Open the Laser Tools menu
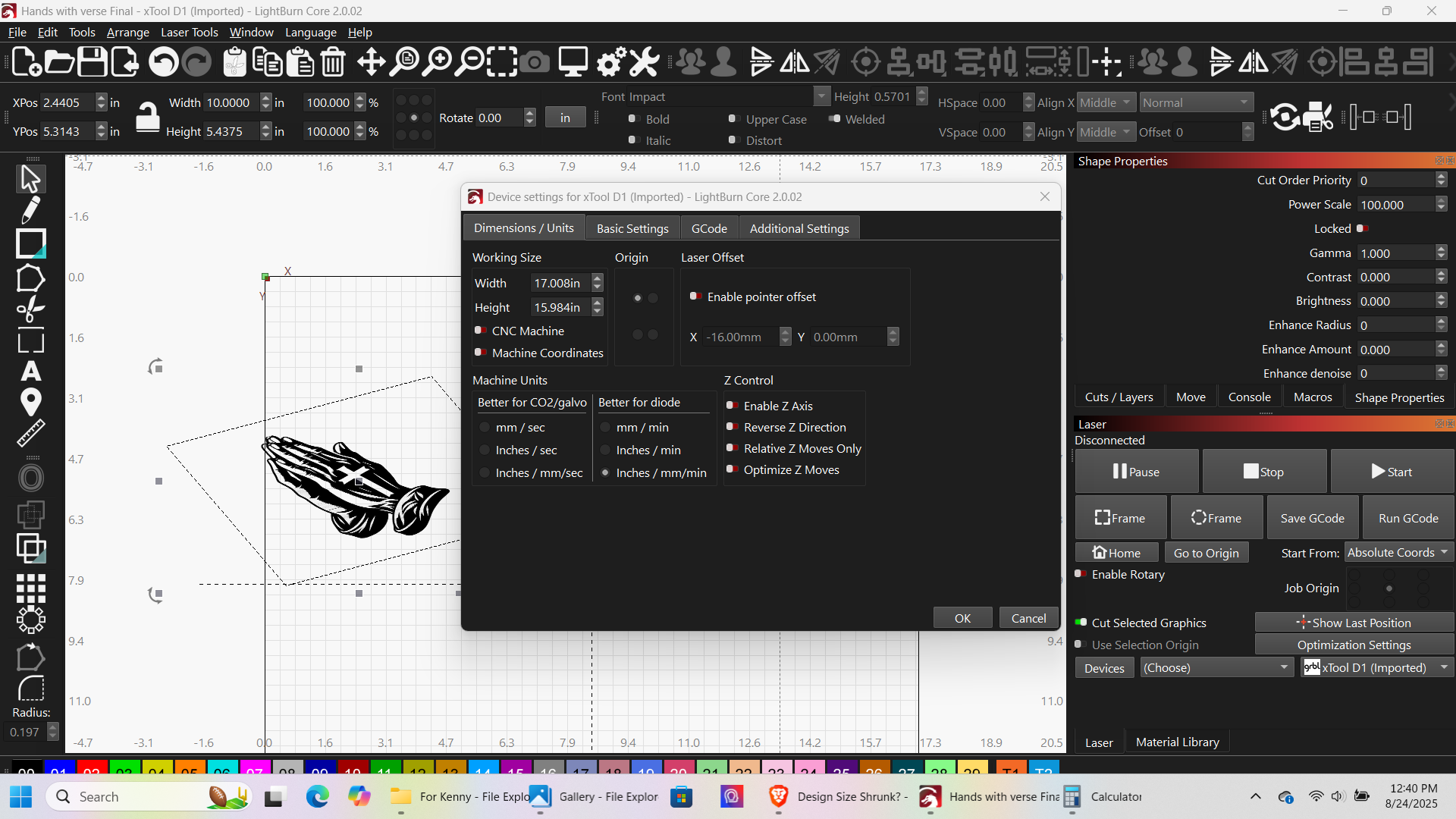The image size is (1456, 819). click(x=189, y=33)
